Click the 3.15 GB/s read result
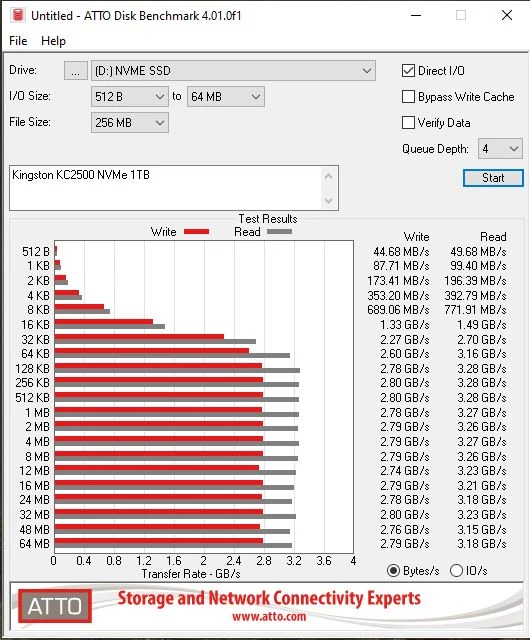The height and width of the screenshot is (640, 530). click(482, 530)
